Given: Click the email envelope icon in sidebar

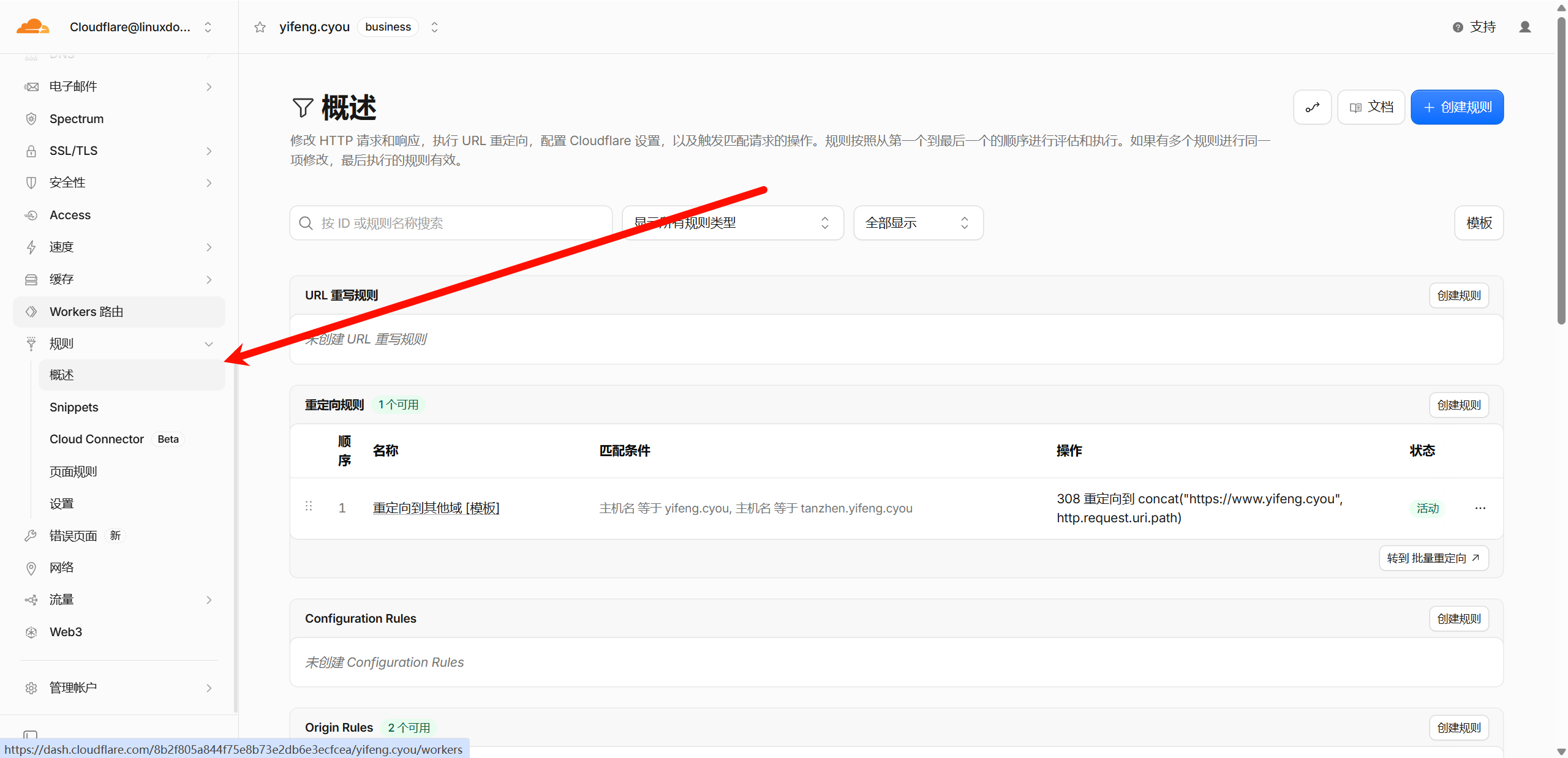Looking at the screenshot, I should point(31,87).
